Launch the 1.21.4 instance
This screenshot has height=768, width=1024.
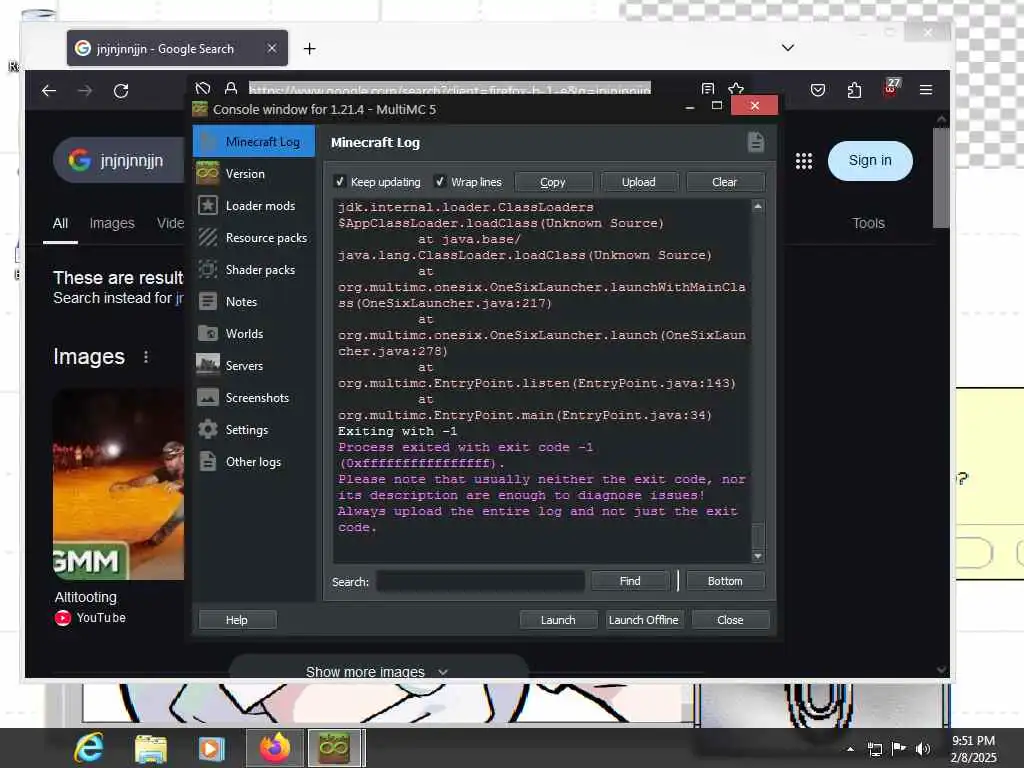(558, 620)
